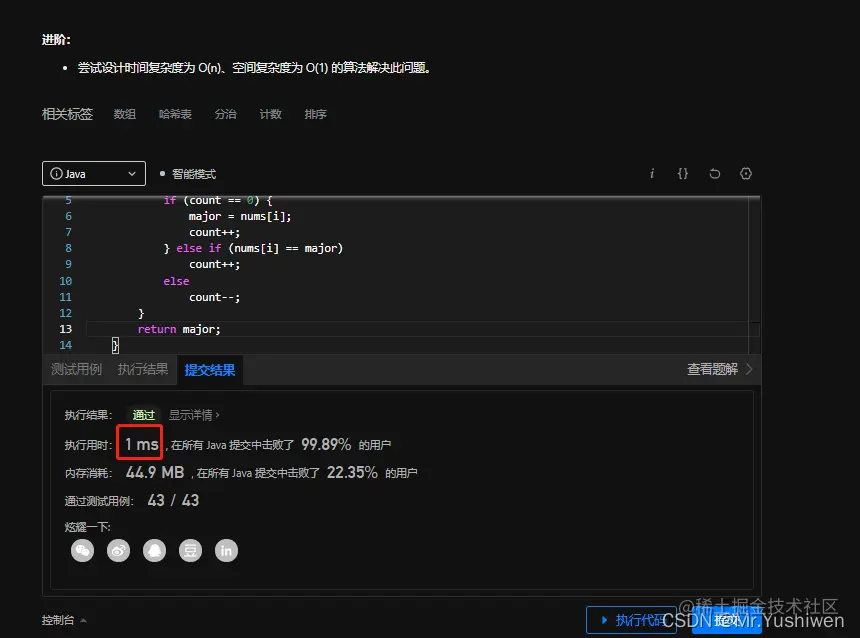The width and height of the screenshot is (860, 638).
Task: Open the Java language dropdown
Action: pos(93,173)
